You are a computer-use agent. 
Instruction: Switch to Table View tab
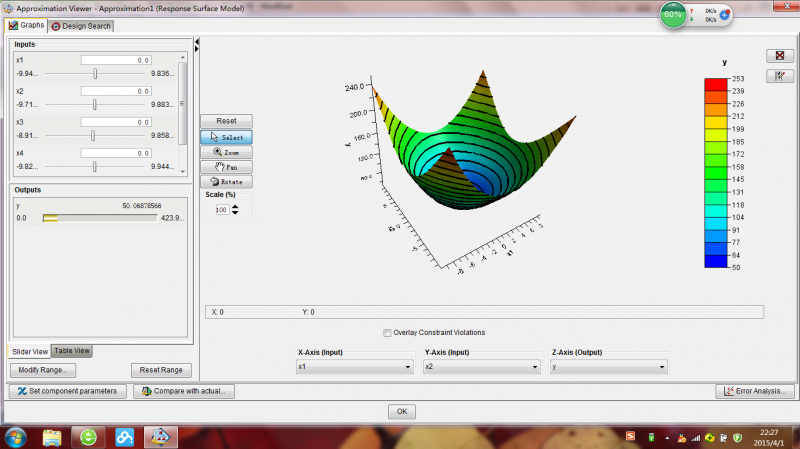tap(72, 351)
